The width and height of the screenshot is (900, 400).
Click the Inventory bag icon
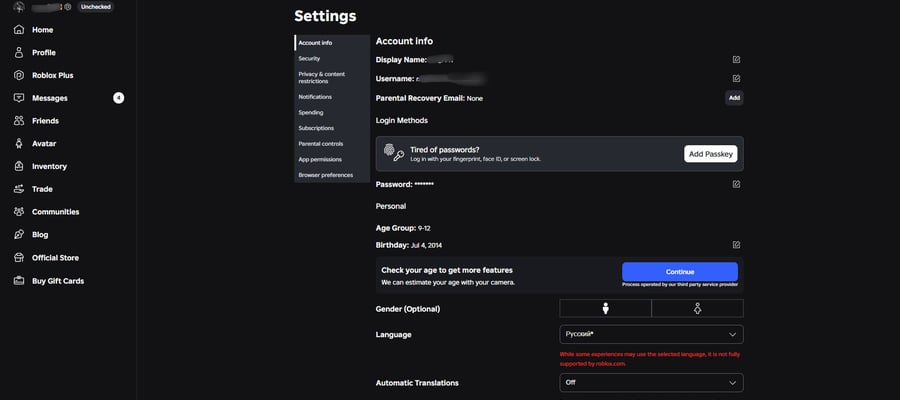point(19,166)
